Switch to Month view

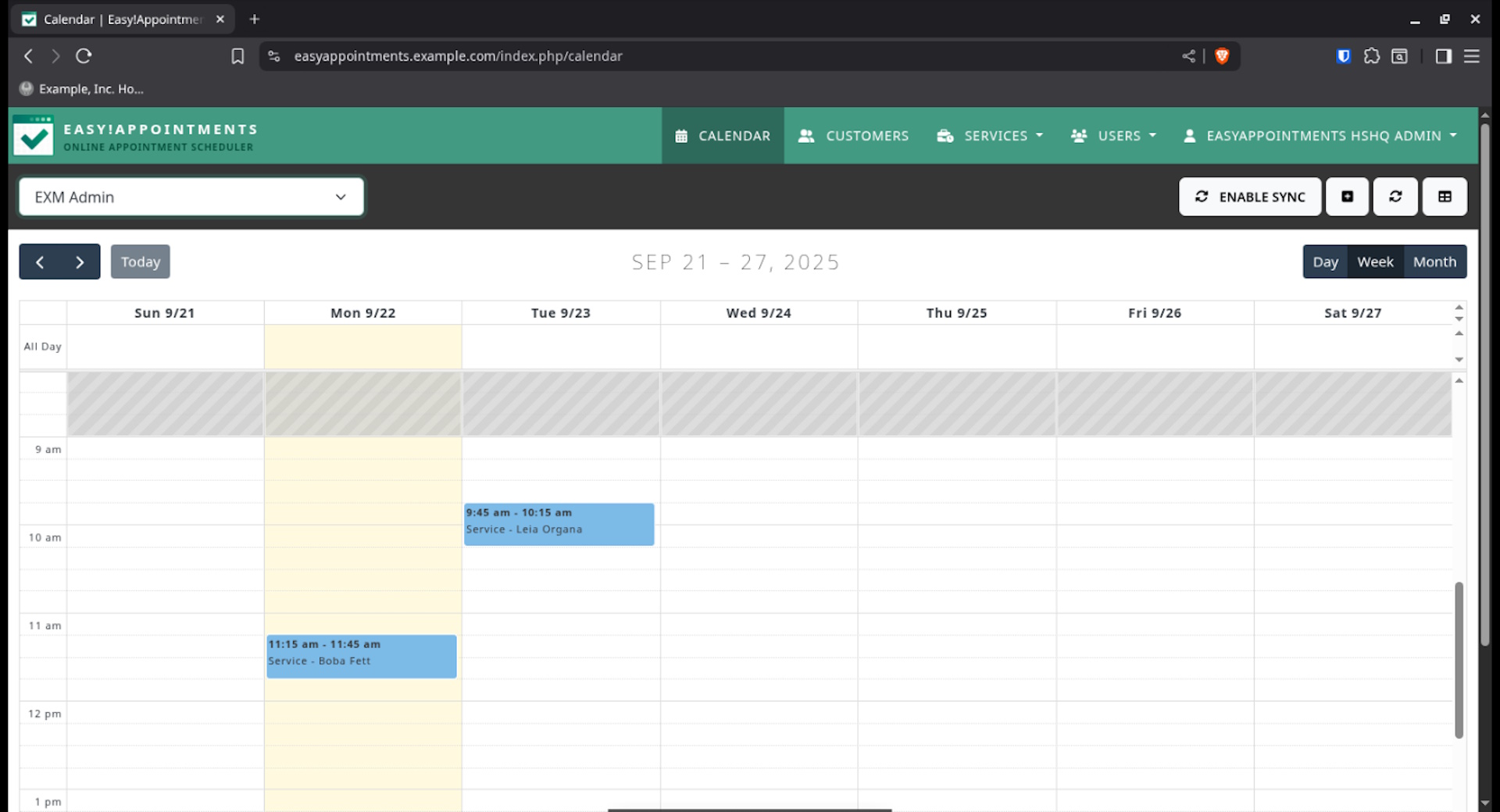click(1434, 262)
